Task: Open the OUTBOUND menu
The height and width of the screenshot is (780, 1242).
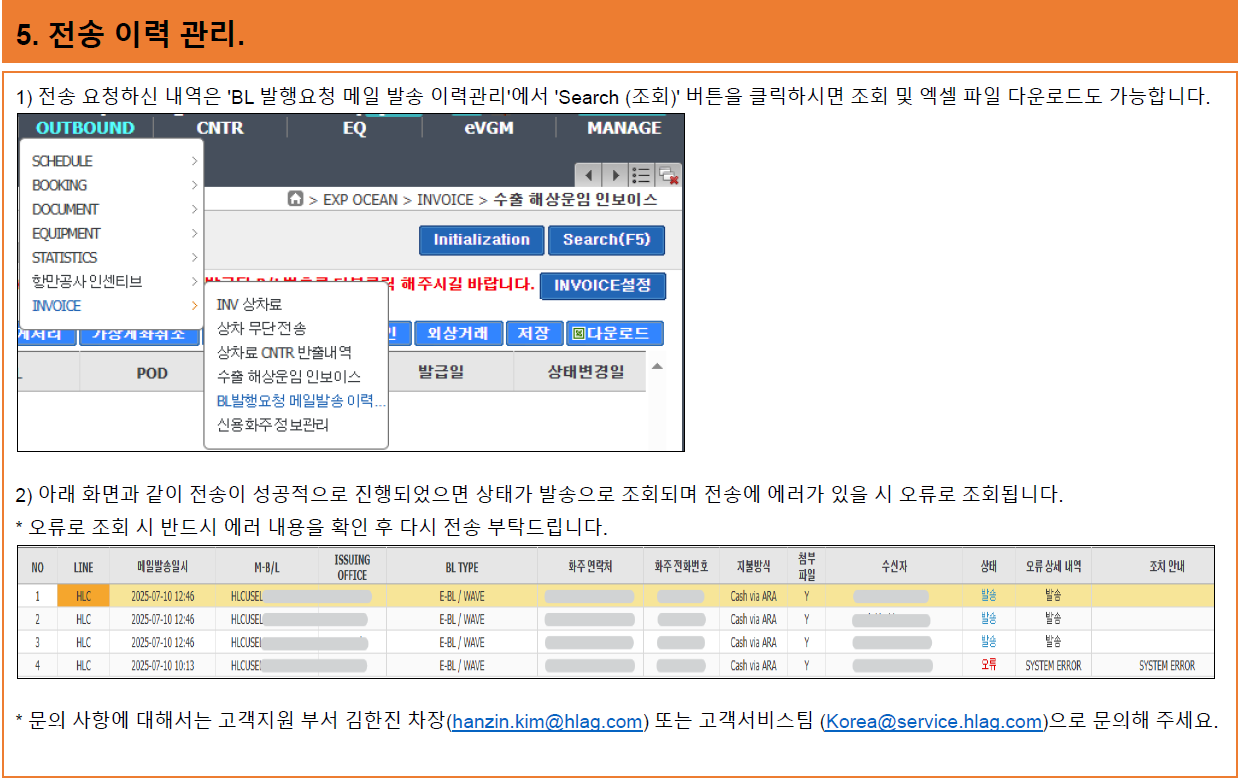Action: tap(84, 128)
